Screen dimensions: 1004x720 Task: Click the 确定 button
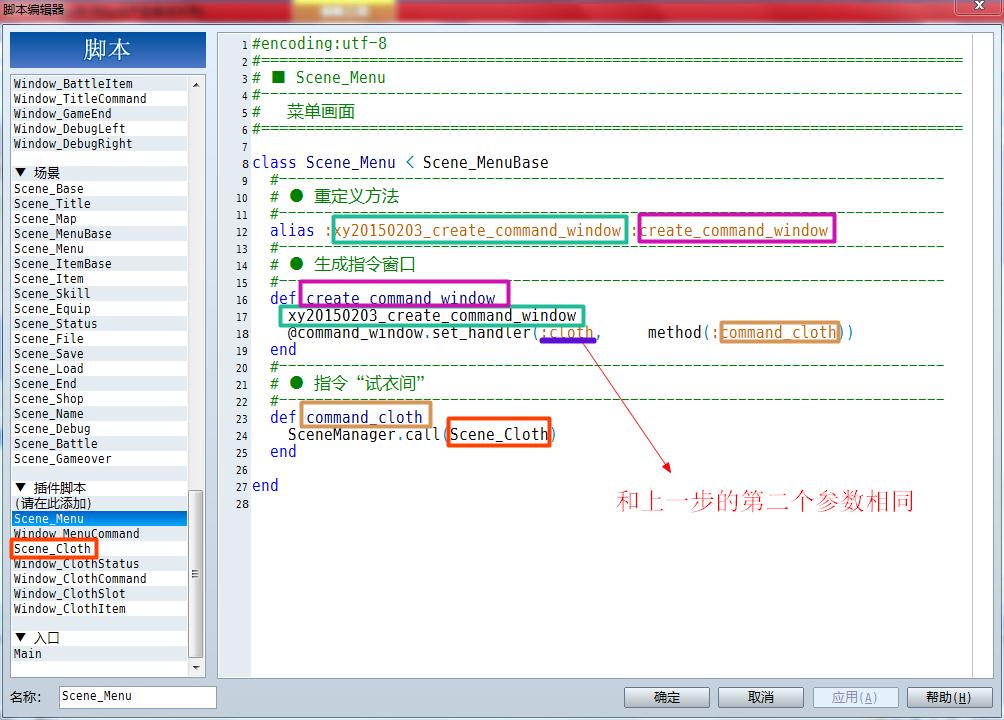tap(667, 697)
